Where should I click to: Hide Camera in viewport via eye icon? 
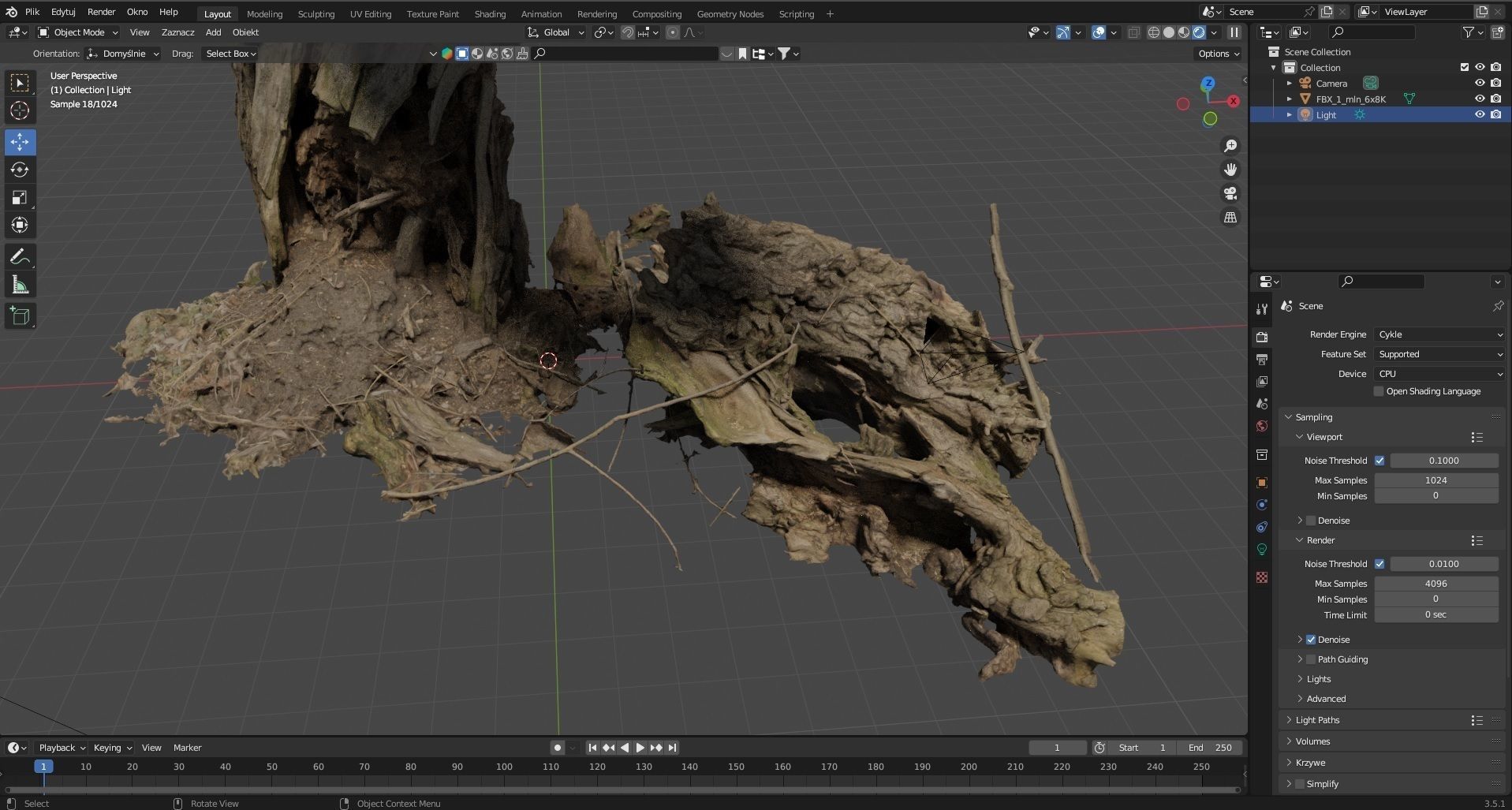(1480, 83)
